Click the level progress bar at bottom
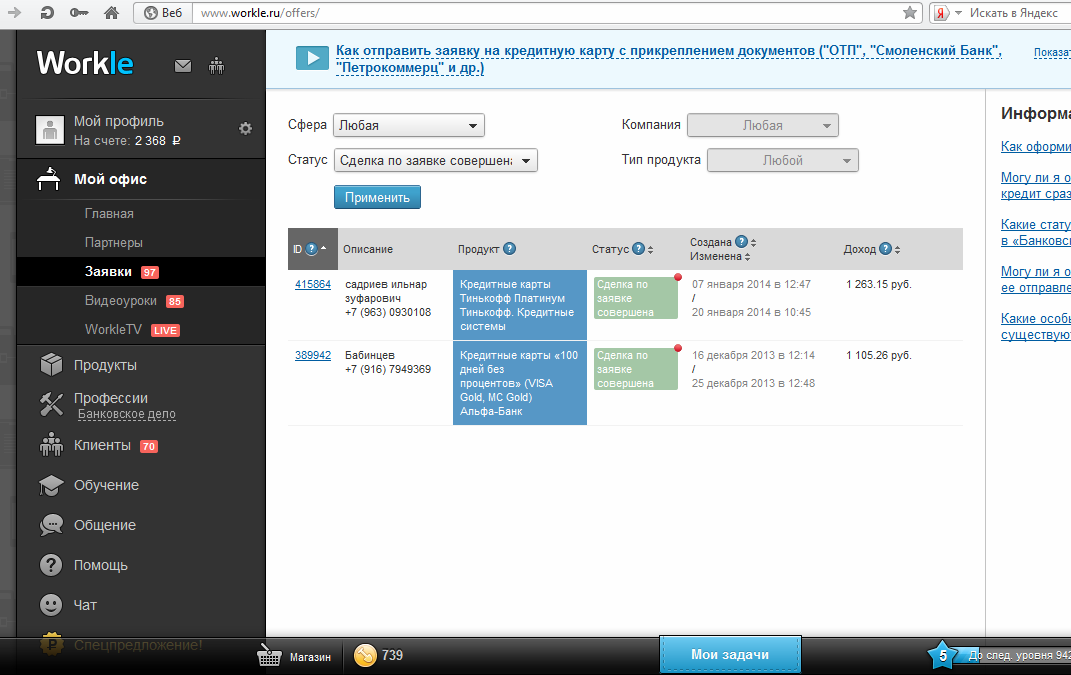 [1012, 655]
